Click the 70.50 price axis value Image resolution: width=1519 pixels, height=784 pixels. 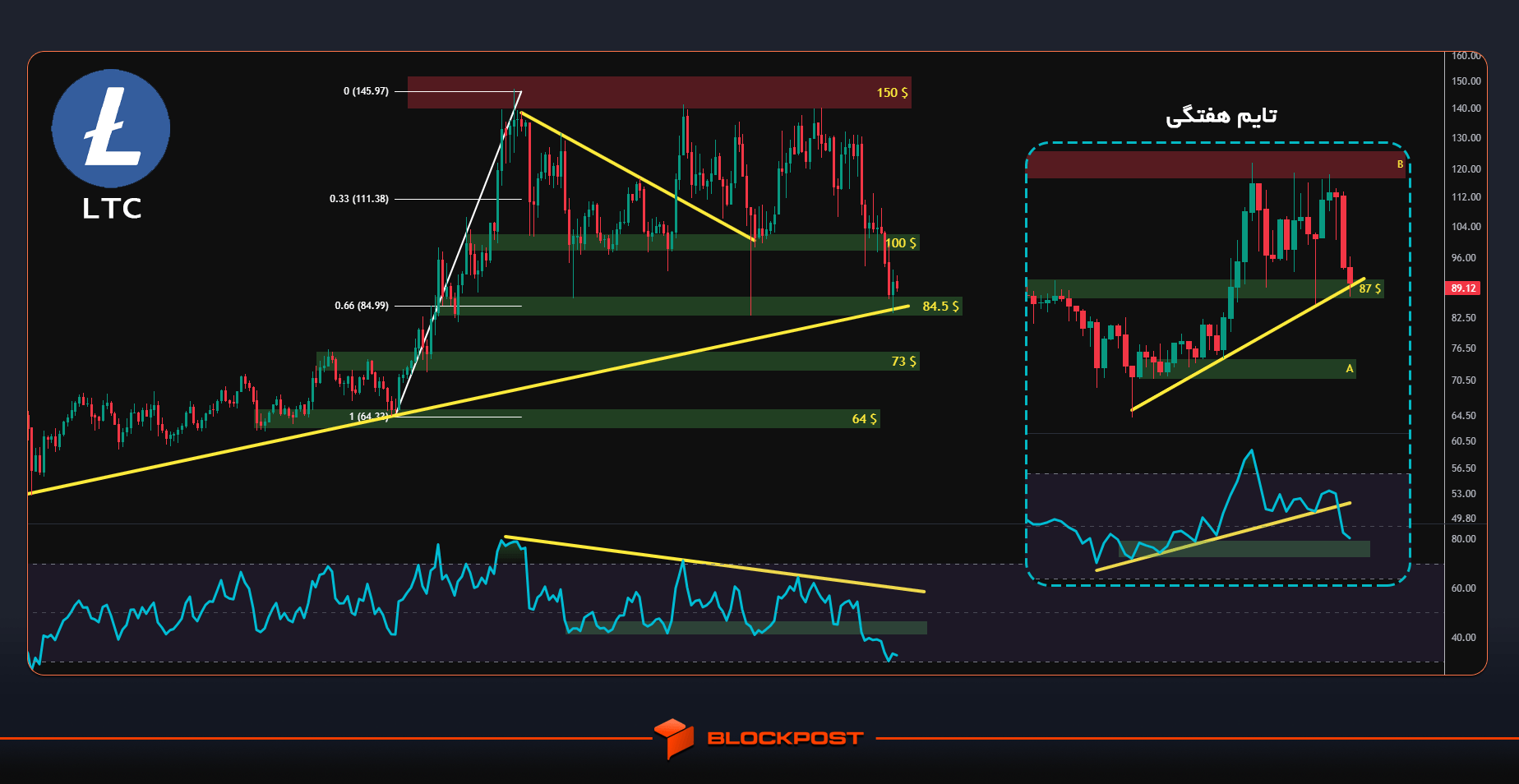1464,380
